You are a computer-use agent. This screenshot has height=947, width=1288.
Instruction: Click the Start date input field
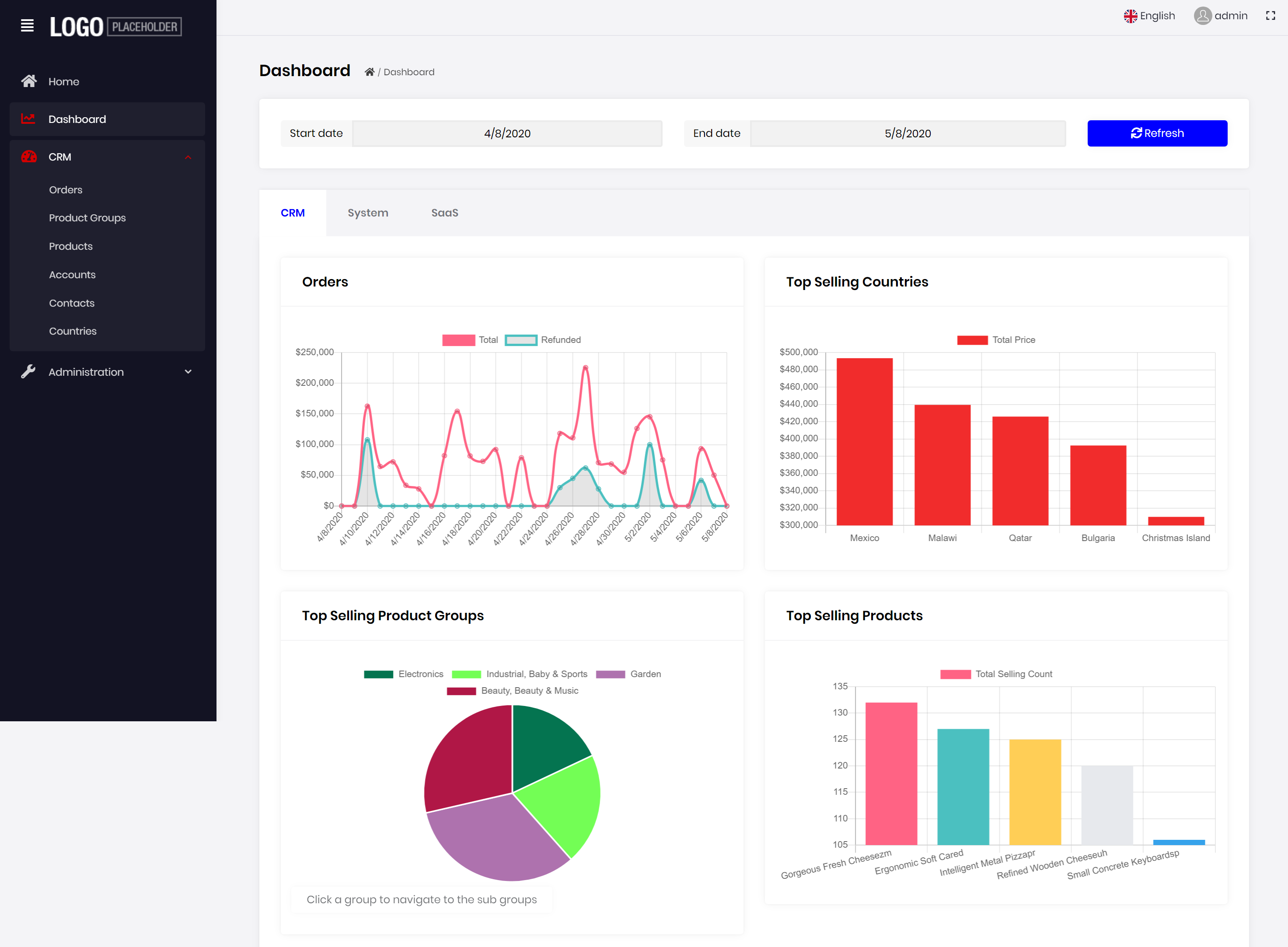coord(507,133)
